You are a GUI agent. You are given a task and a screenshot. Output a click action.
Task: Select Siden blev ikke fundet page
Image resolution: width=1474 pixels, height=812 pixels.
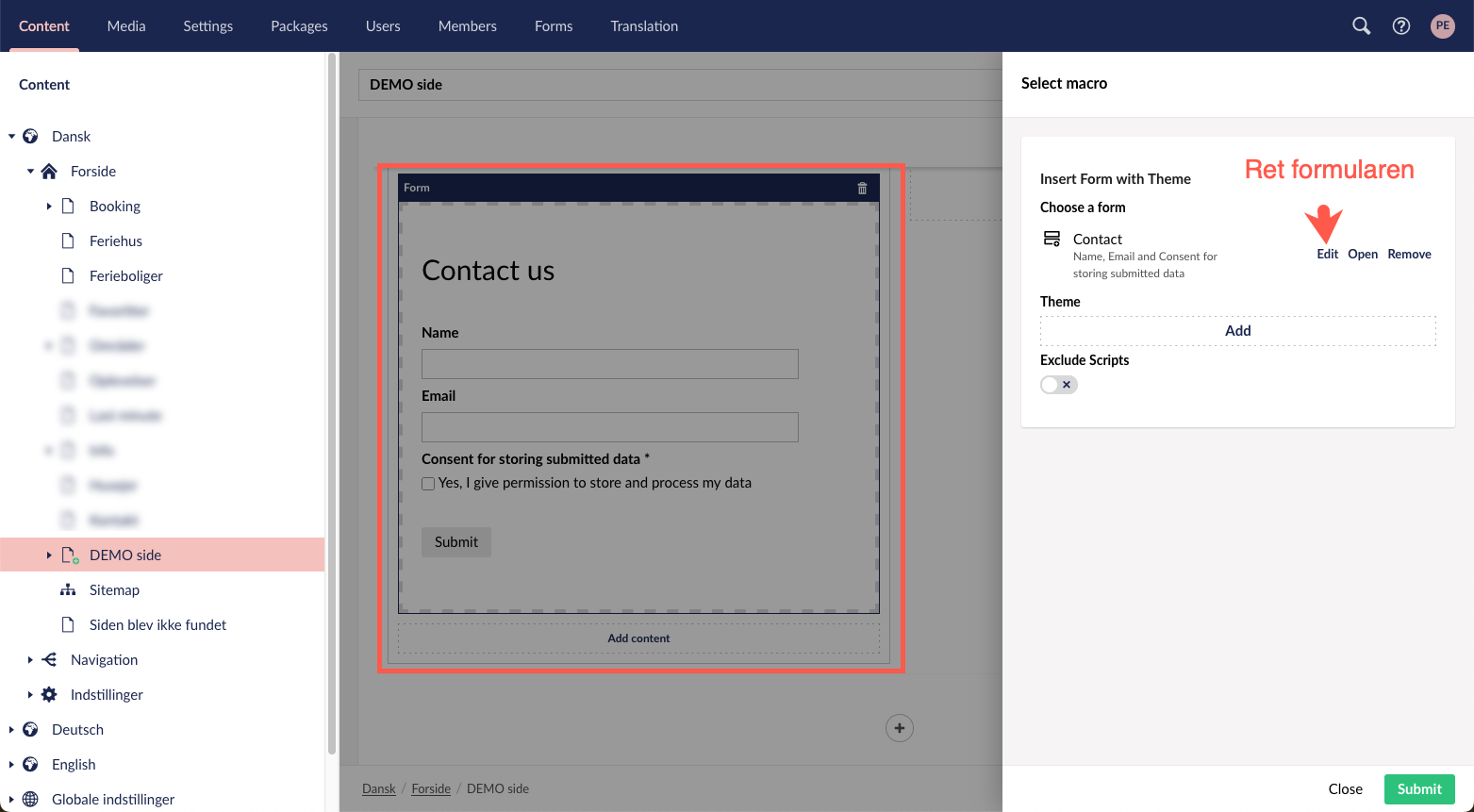(x=157, y=624)
